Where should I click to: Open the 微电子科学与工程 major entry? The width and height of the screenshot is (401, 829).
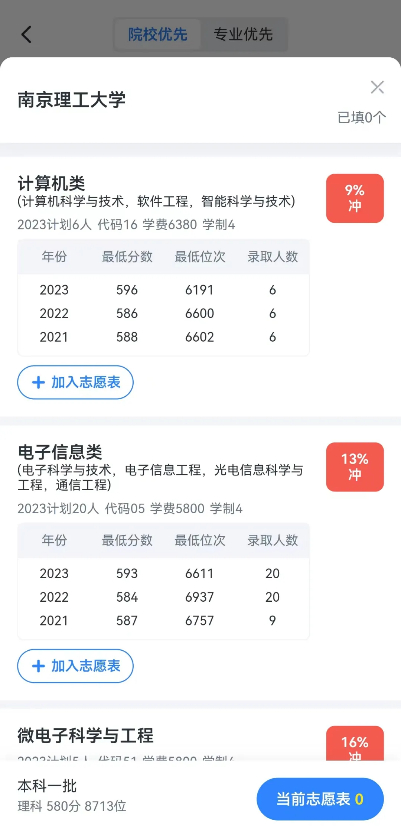(85, 735)
